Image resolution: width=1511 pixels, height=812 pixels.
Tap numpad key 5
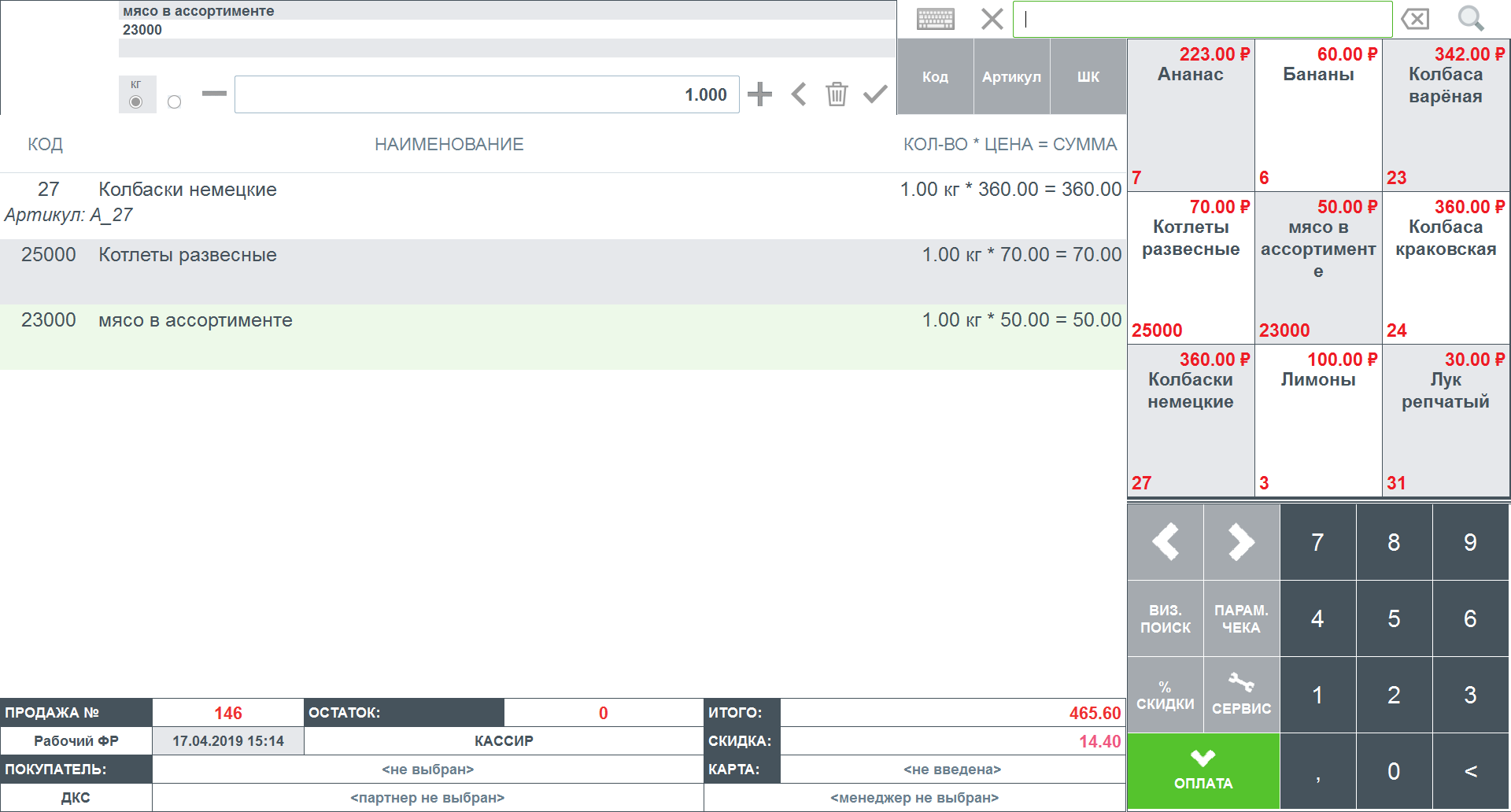click(x=1394, y=618)
